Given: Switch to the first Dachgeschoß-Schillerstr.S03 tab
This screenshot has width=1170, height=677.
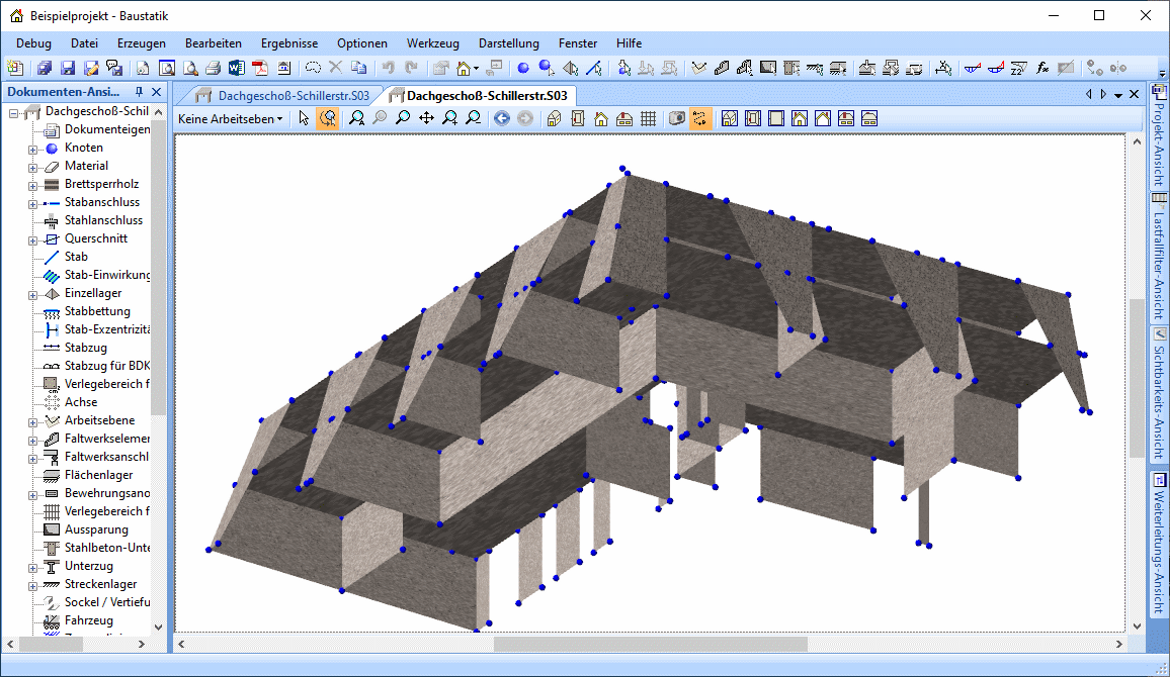Looking at the screenshot, I should pyautogui.click(x=282, y=96).
